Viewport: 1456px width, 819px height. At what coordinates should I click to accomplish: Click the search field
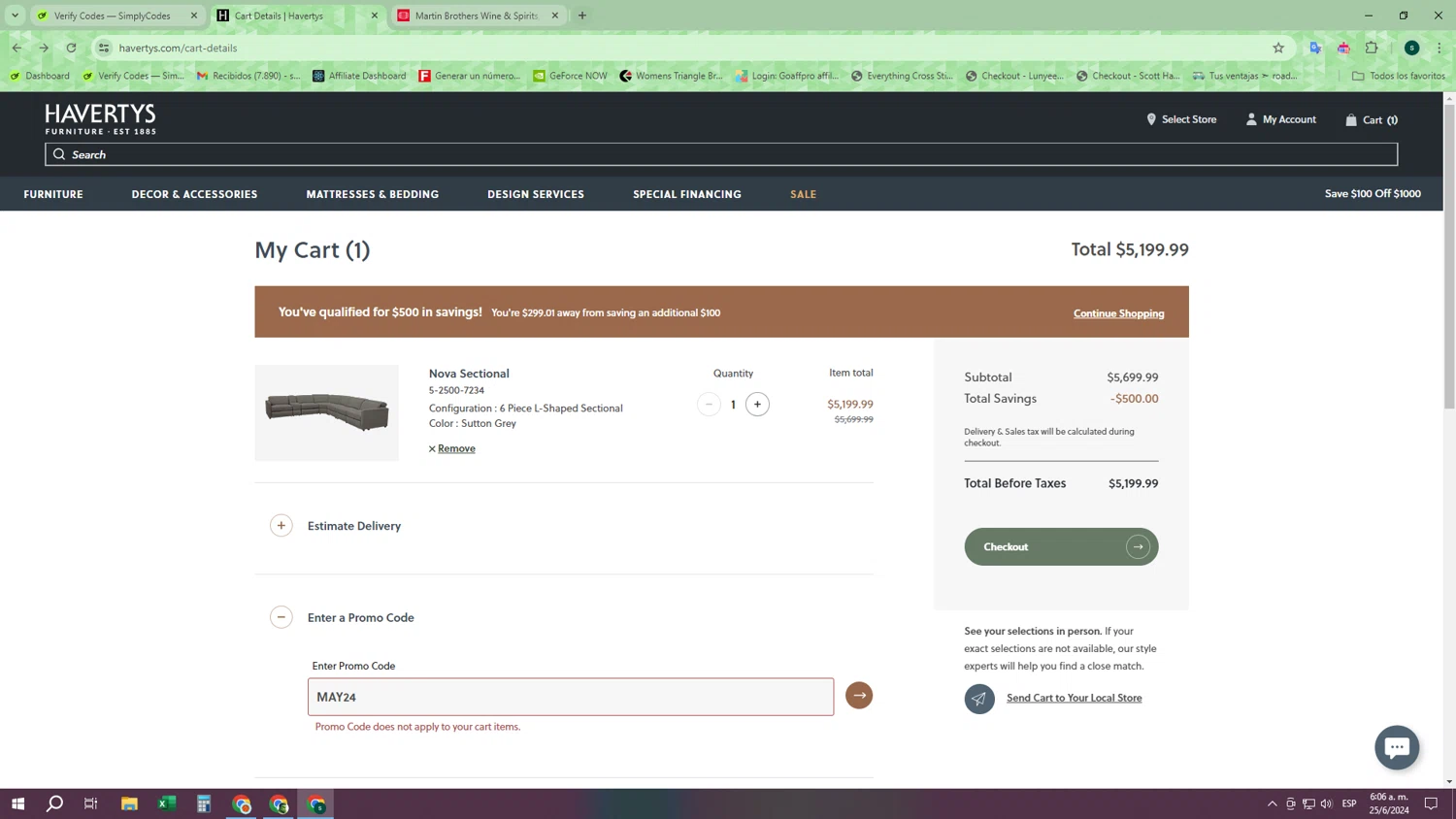tap(721, 154)
